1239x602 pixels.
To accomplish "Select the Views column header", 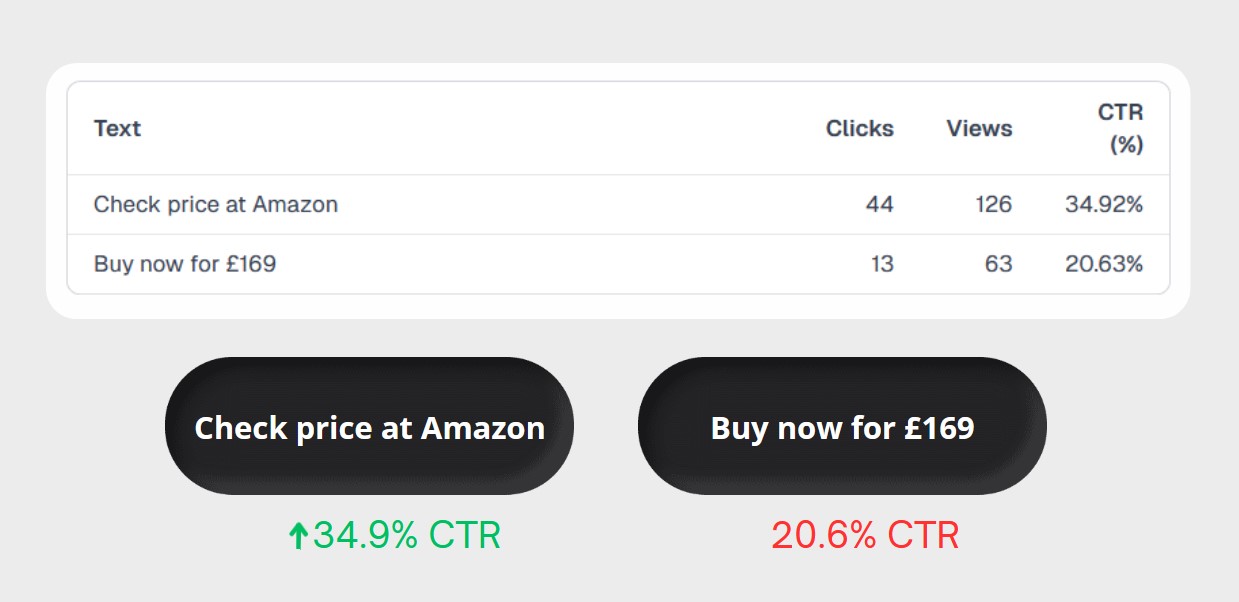I will coord(979,128).
